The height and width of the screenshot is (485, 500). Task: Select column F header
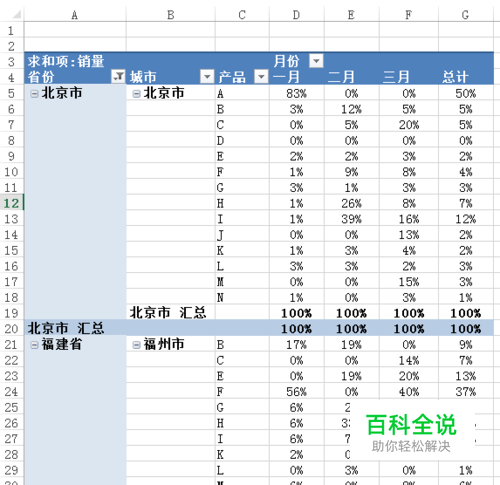coord(409,15)
